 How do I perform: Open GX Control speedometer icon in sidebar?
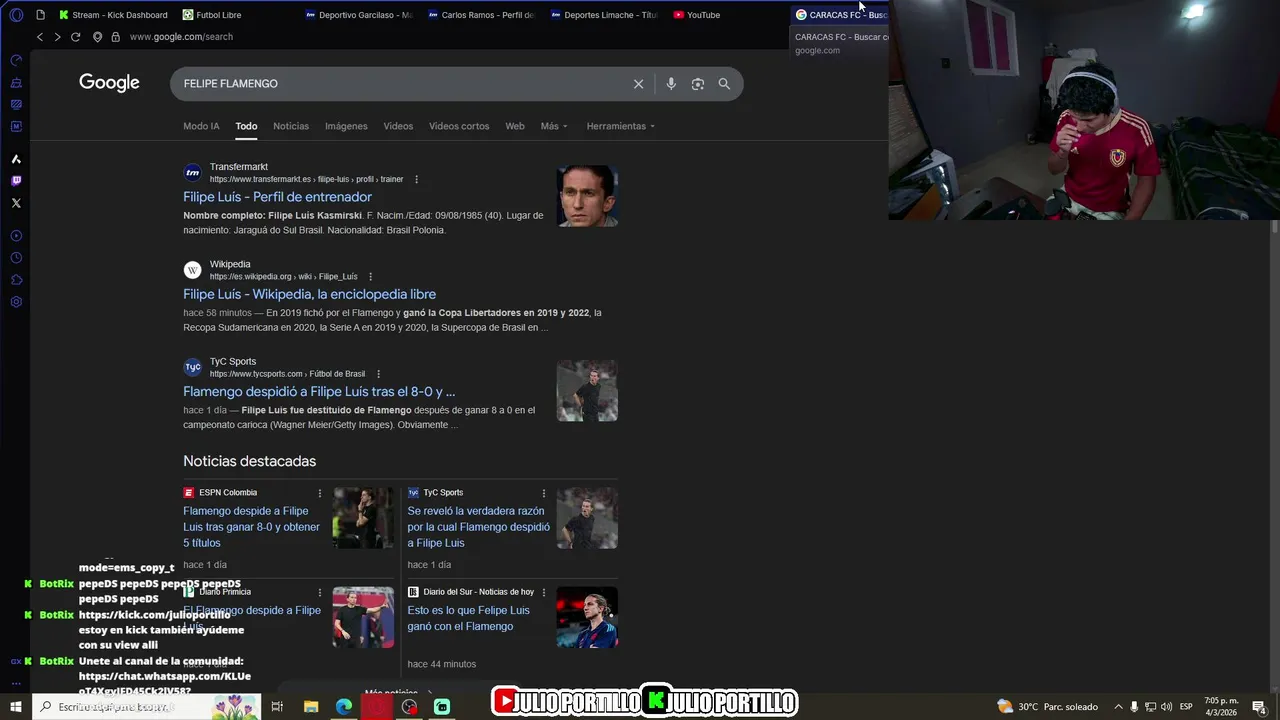[16, 60]
